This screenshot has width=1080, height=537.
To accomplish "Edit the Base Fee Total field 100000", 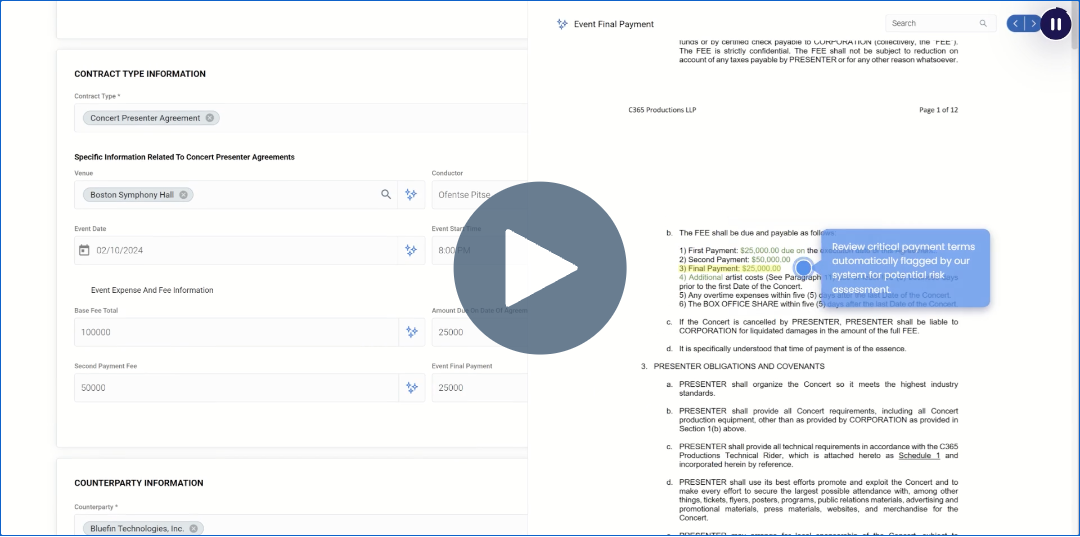I will 236,332.
